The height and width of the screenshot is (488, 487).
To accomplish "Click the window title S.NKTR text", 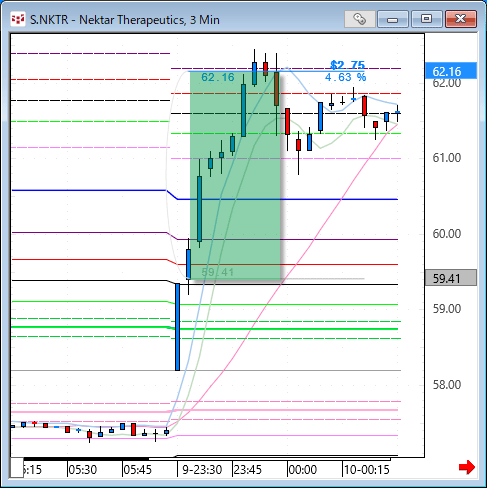I will pos(49,20).
